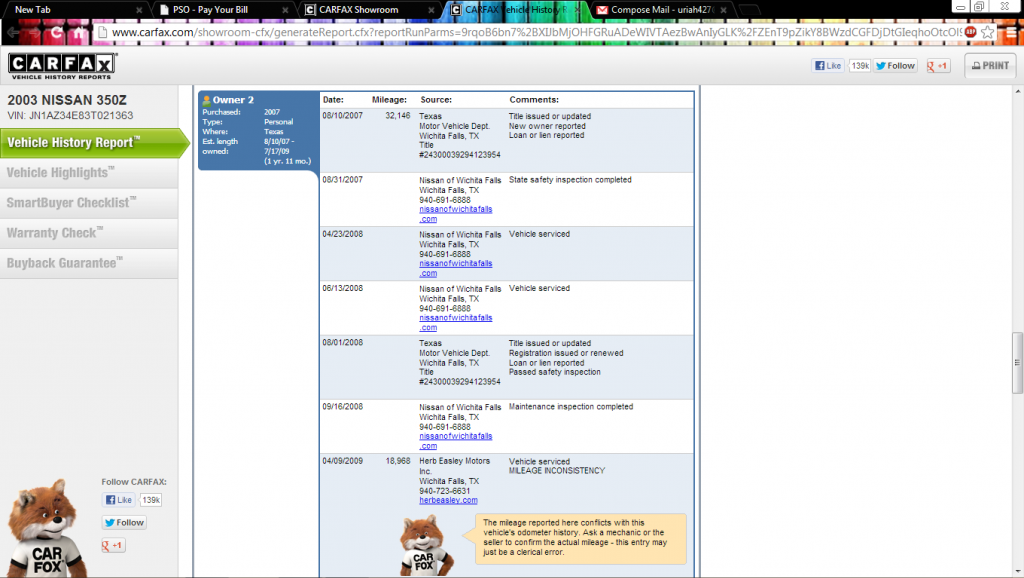
Task: Close the New Tab tab
Action: (139, 10)
